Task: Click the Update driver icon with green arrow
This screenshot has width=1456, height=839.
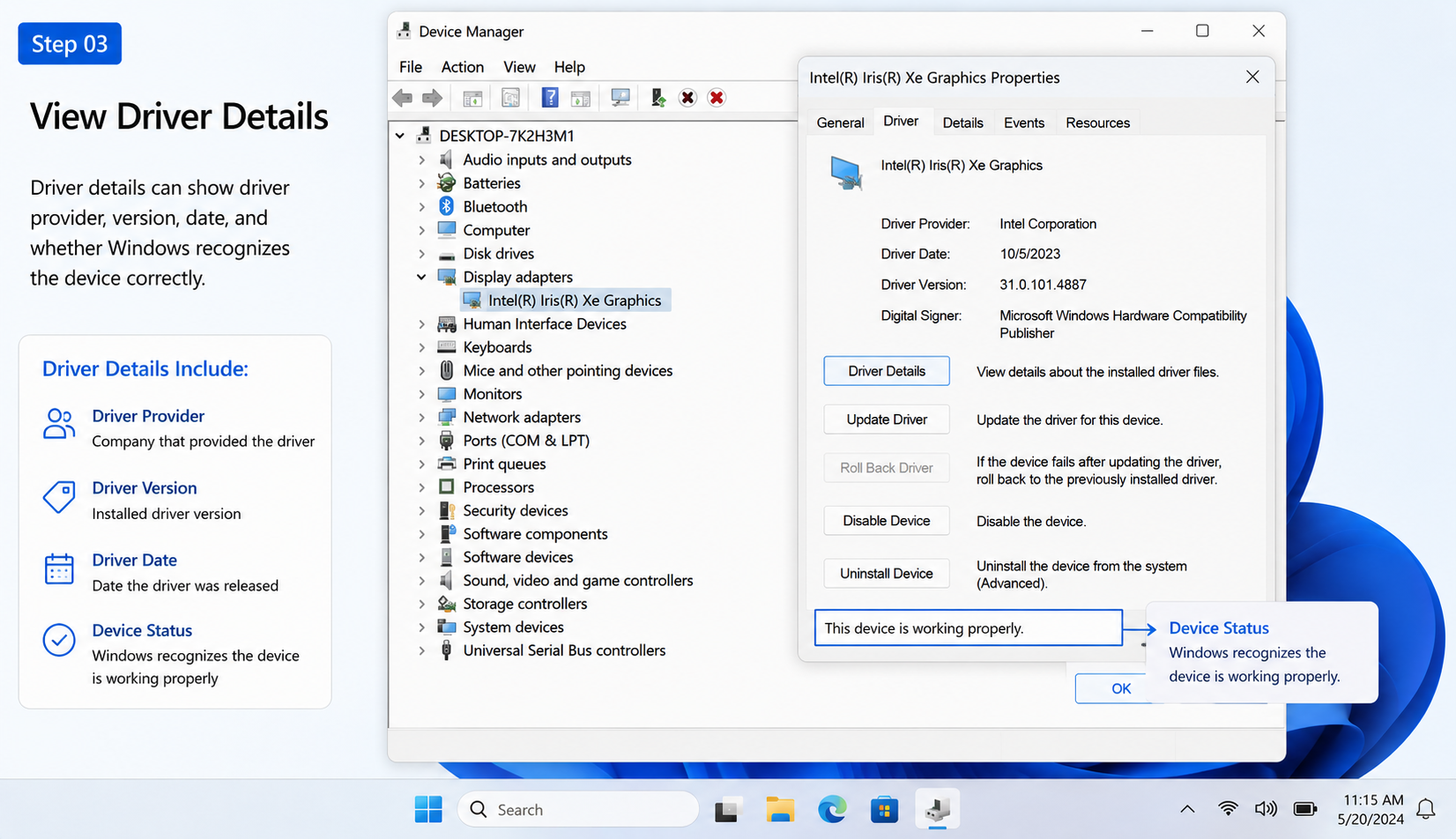Action: point(658,98)
